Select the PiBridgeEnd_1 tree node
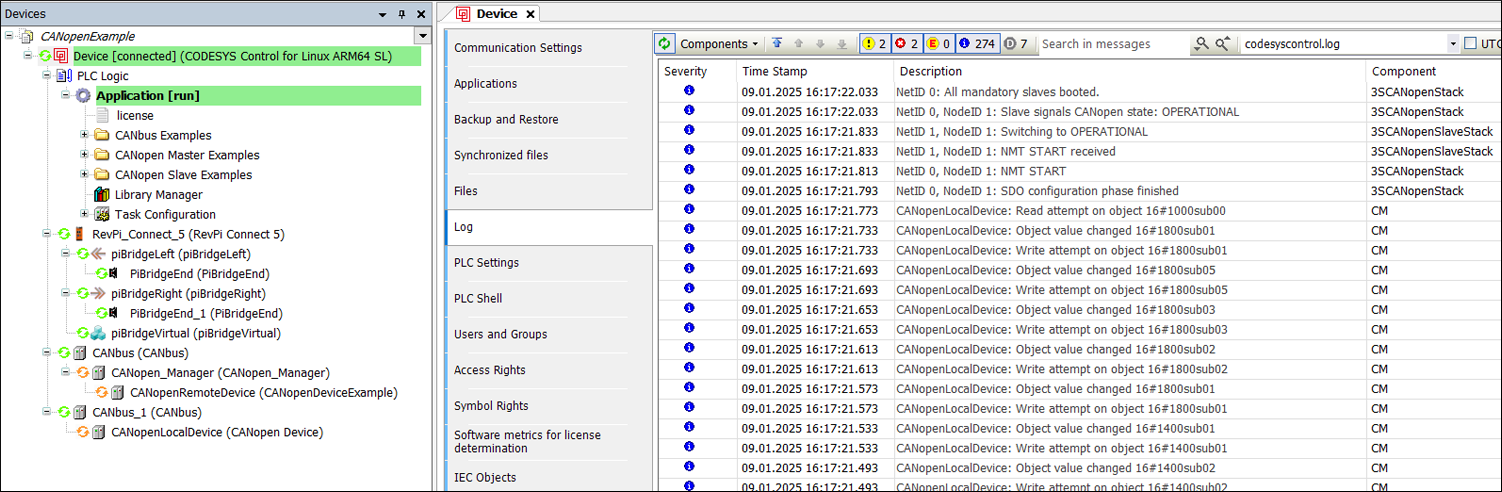 (x=206, y=313)
